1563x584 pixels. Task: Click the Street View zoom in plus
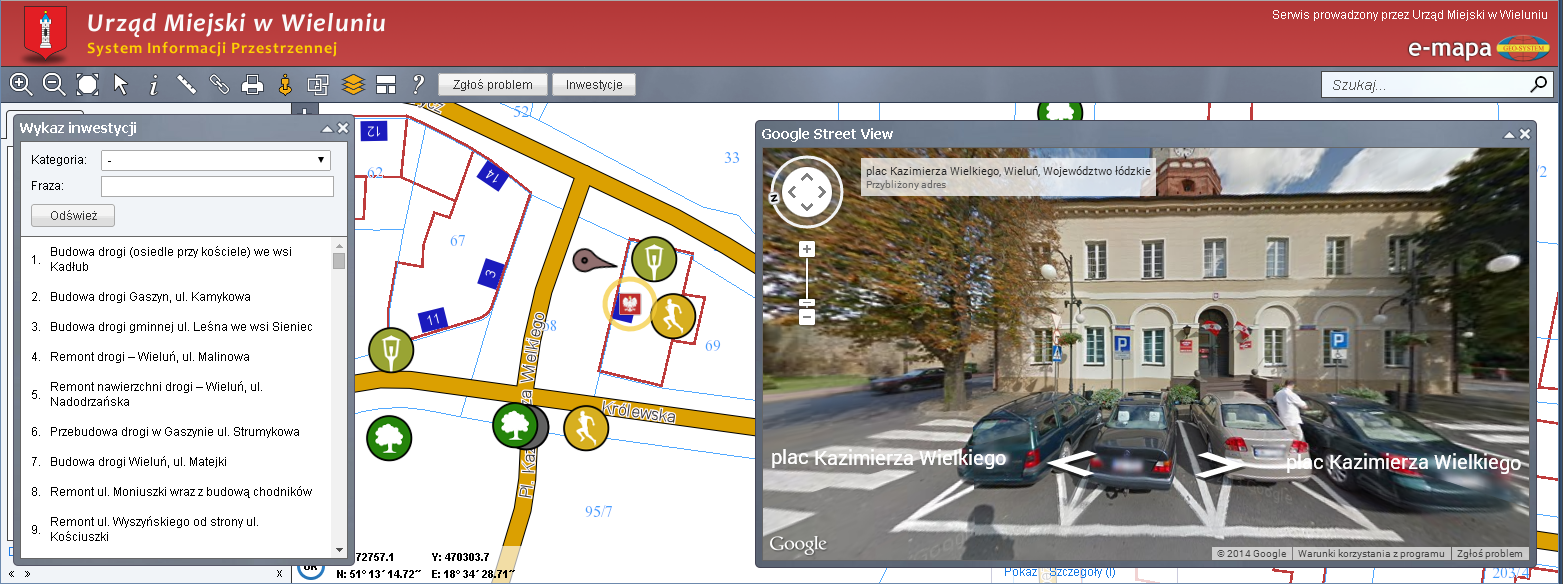tap(807, 249)
